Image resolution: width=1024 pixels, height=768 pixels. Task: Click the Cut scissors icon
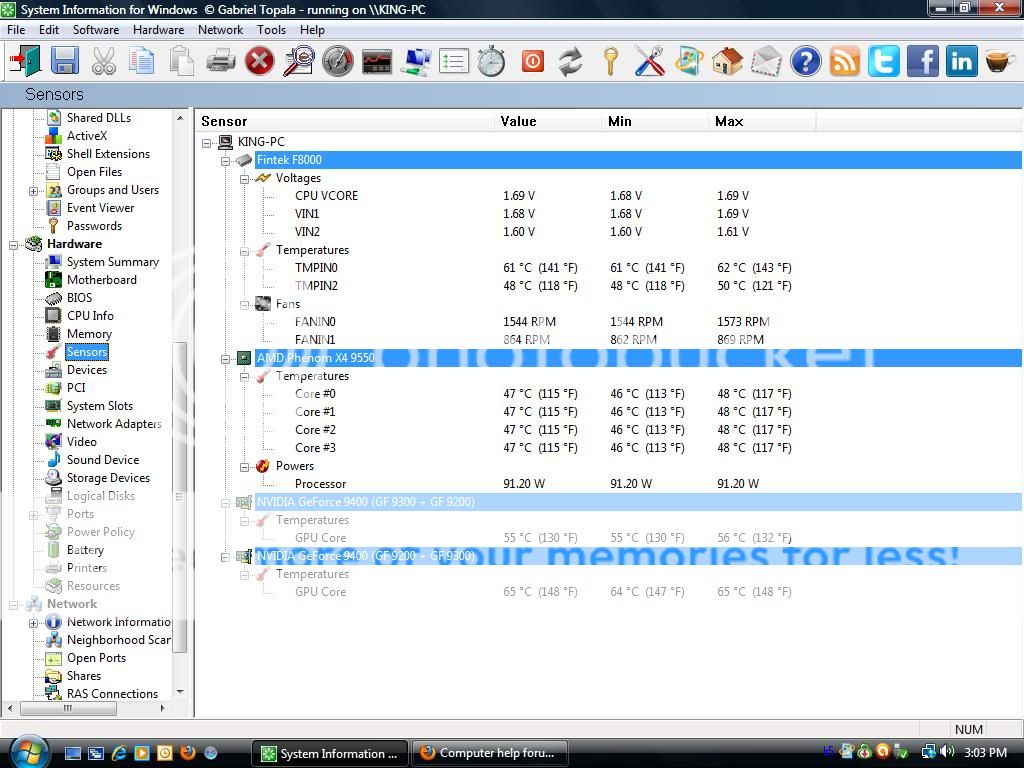coord(103,61)
